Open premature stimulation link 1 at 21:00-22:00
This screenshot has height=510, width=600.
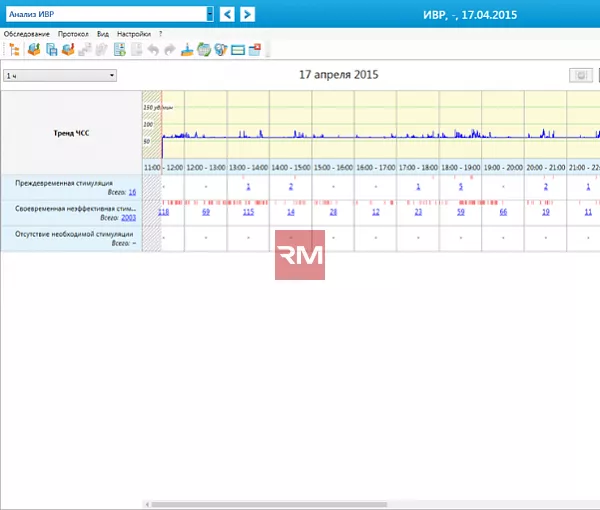coord(588,187)
